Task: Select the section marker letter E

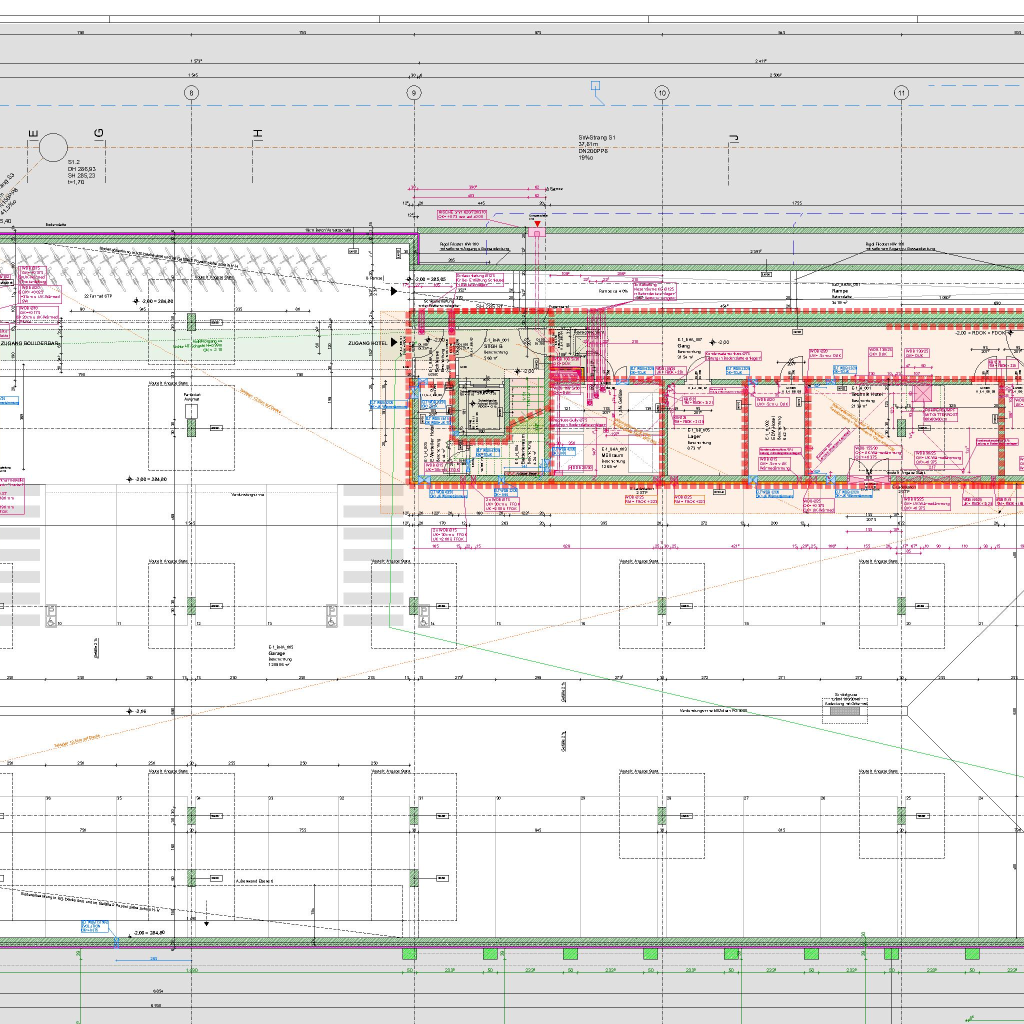Action: point(33,135)
